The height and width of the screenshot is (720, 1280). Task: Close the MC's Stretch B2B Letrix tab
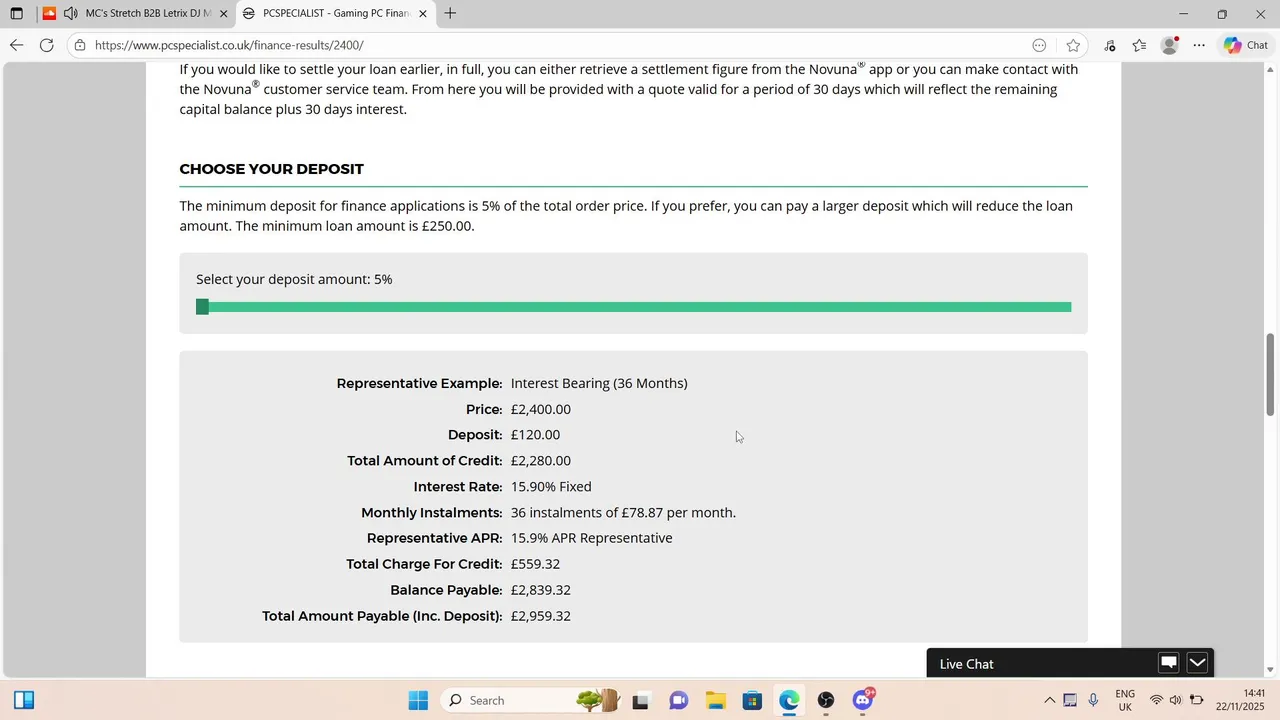(x=224, y=14)
